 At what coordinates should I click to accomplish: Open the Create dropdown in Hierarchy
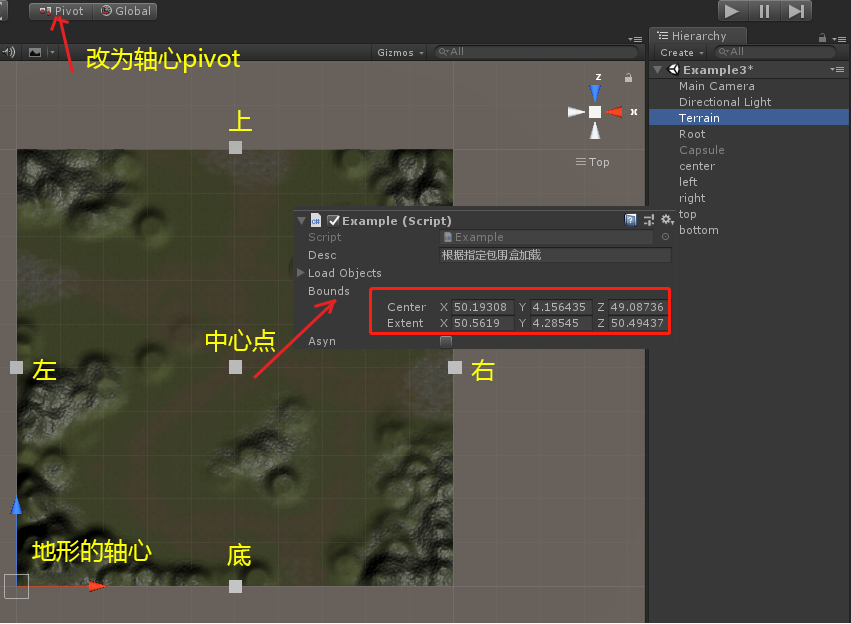(x=680, y=51)
